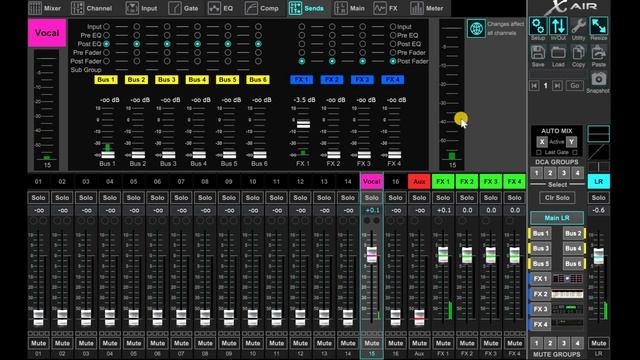Viewport: 640px width, 360px height.
Task: Click the -3.5 dB FX 1 send value
Action: [x=304, y=100]
